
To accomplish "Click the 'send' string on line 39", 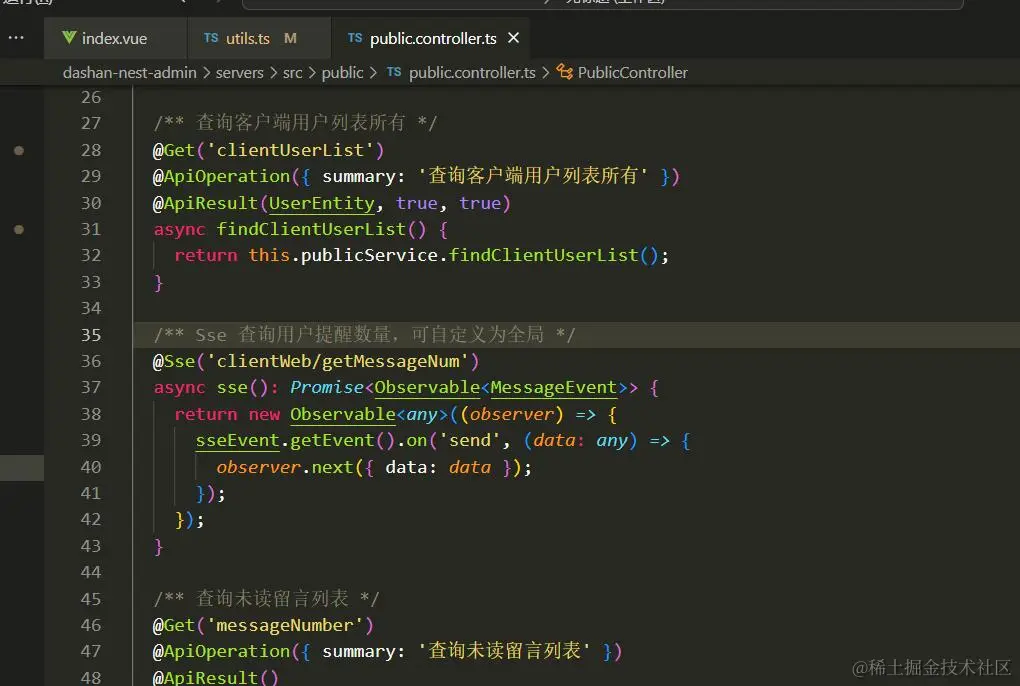I will 469,440.
